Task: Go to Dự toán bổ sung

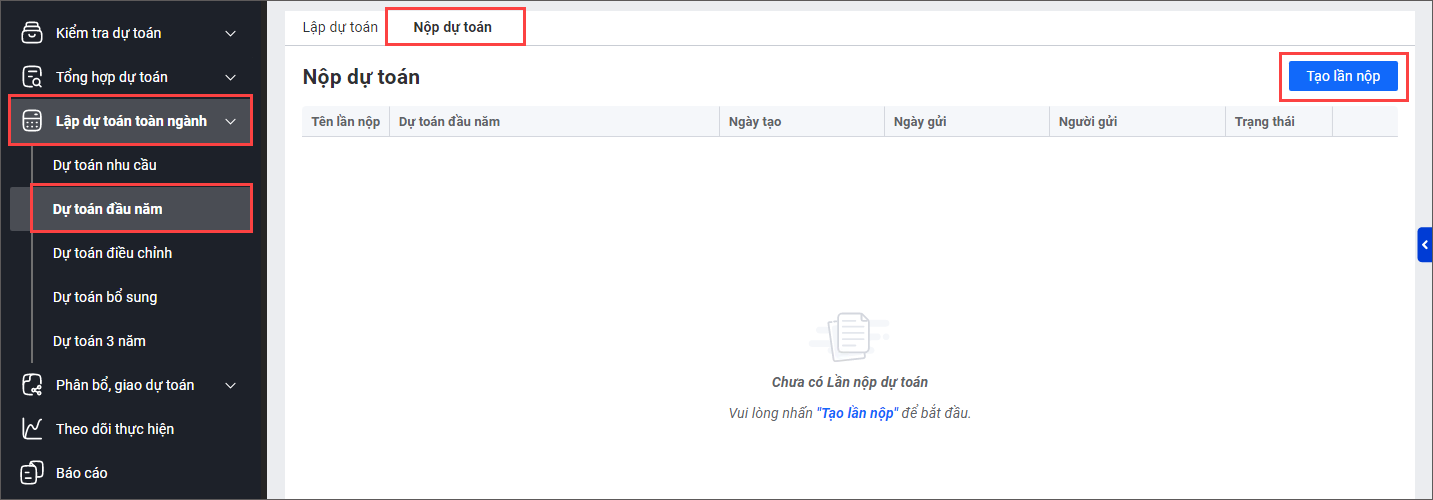Action: pyautogui.click(x=105, y=297)
